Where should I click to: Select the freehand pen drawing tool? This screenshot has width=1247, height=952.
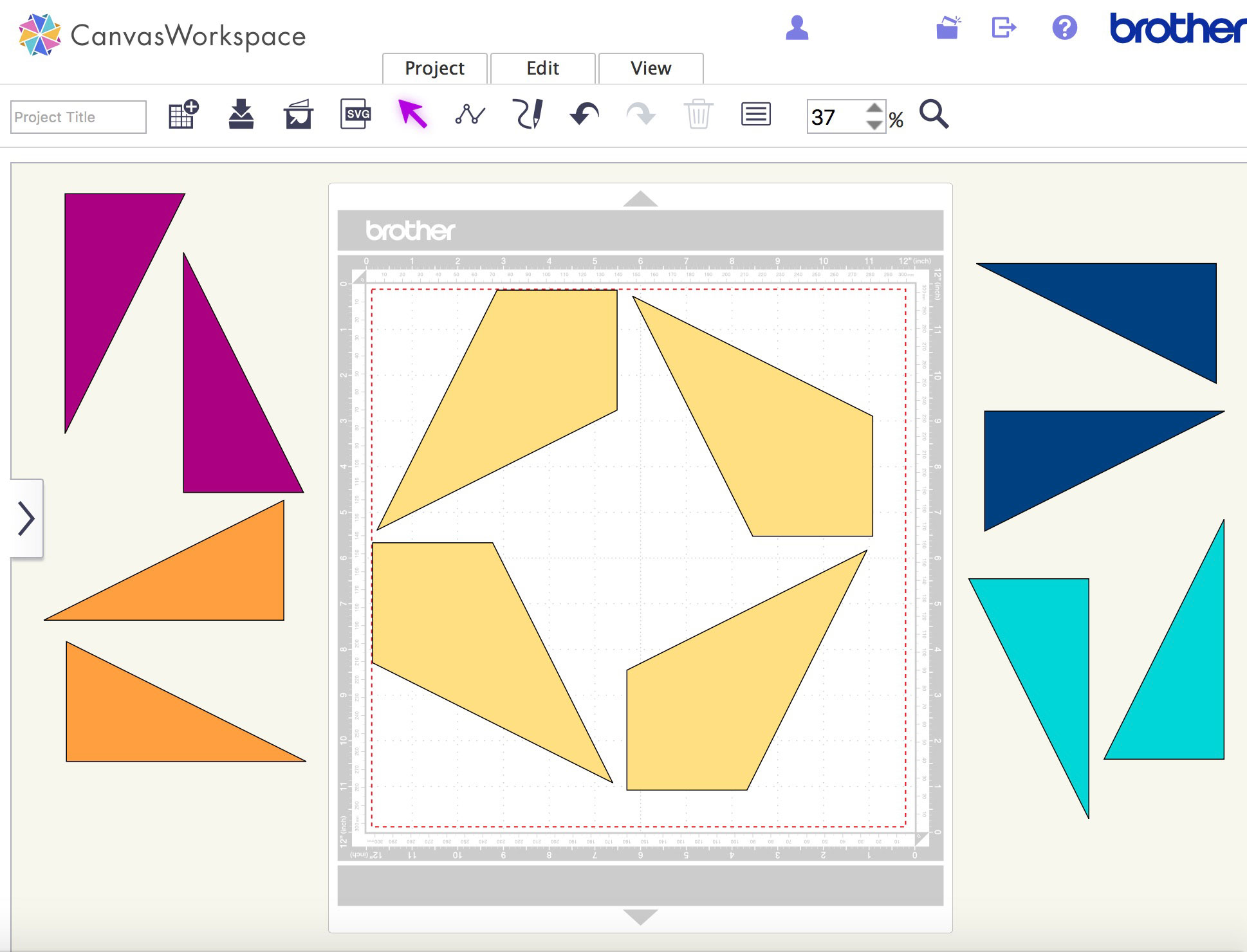528,114
